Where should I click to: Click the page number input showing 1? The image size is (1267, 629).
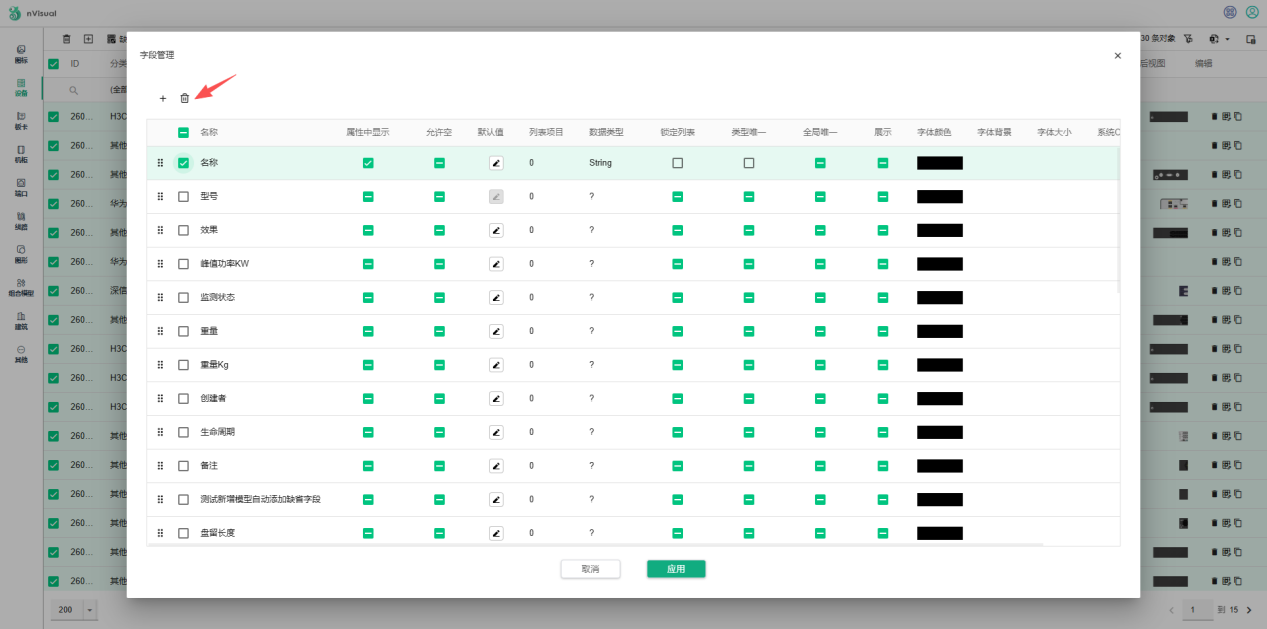coord(1196,610)
